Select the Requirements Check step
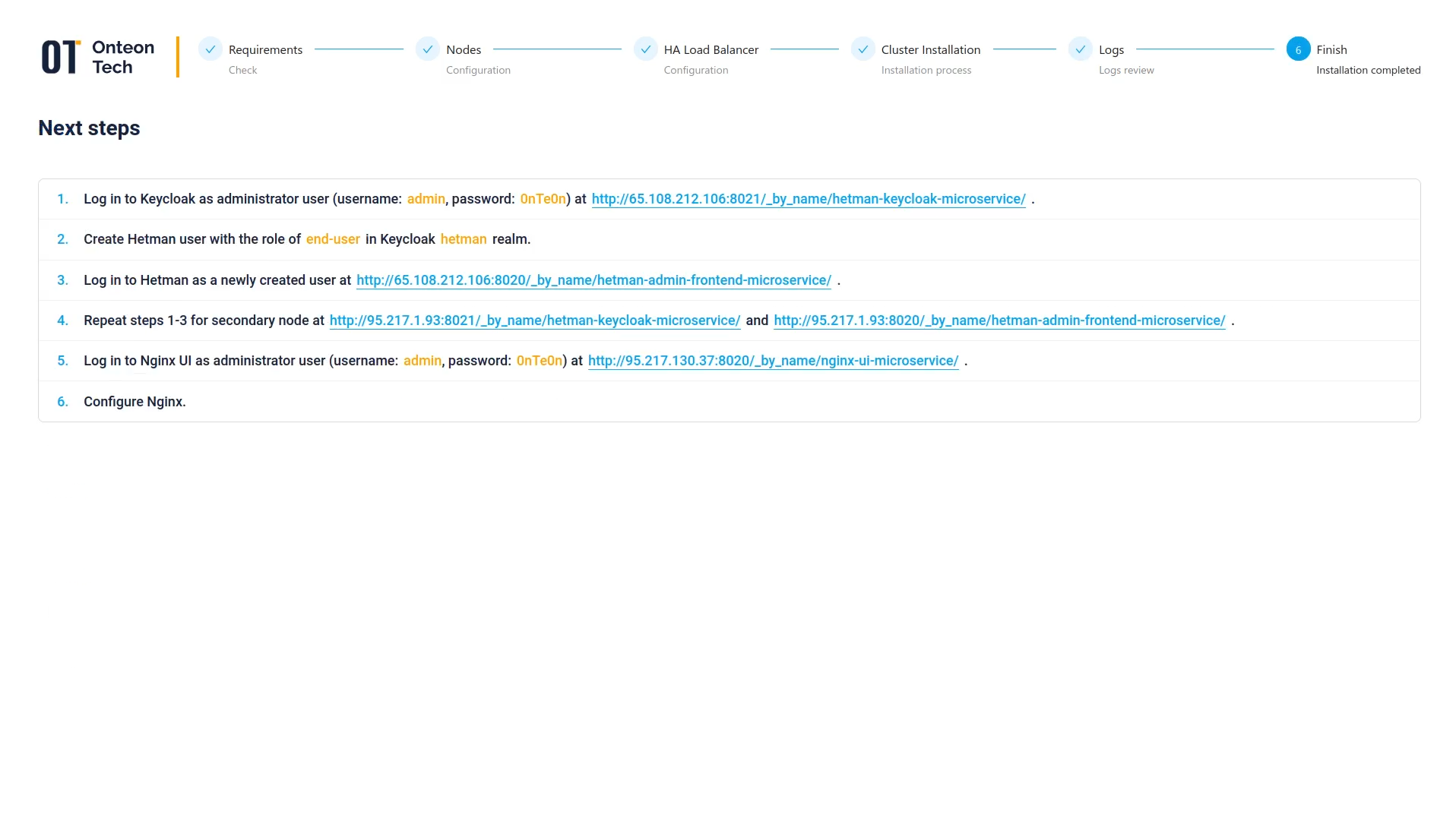Screen dimensions: 1456x818 264,49
